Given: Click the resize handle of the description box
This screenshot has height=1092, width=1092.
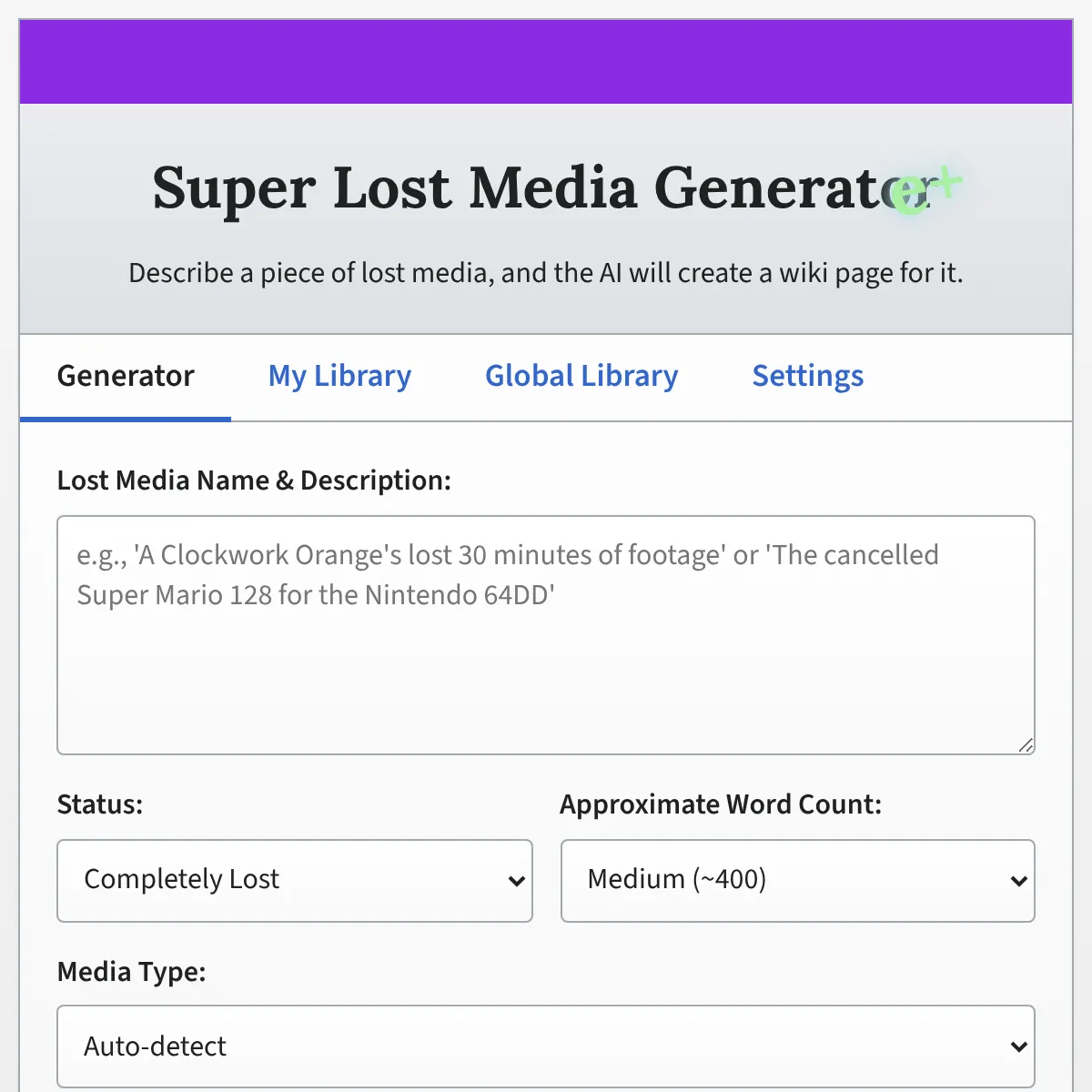Looking at the screenshot, I should (1026, 745).
